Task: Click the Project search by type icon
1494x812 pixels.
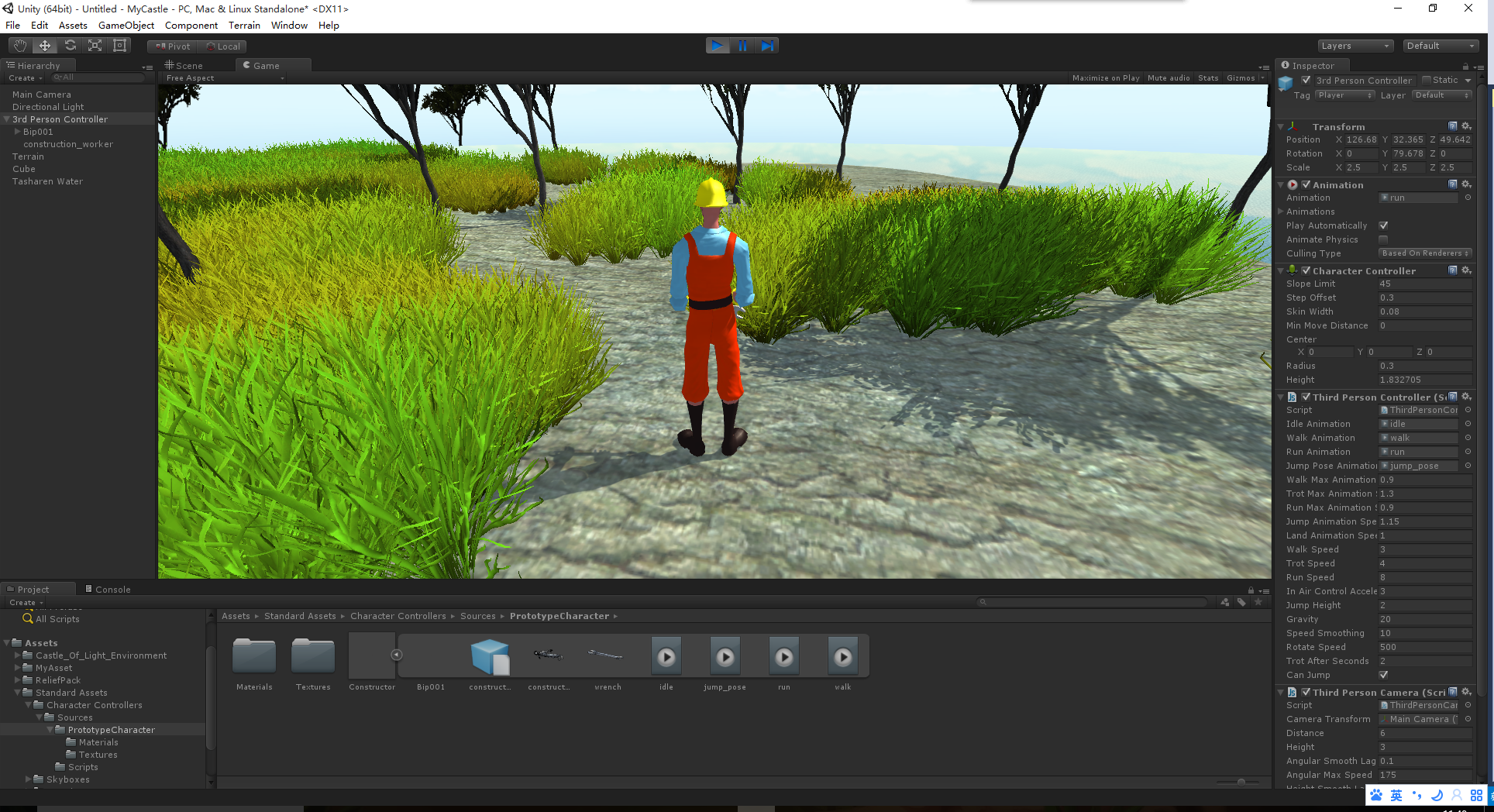Action: (1224, 602)
